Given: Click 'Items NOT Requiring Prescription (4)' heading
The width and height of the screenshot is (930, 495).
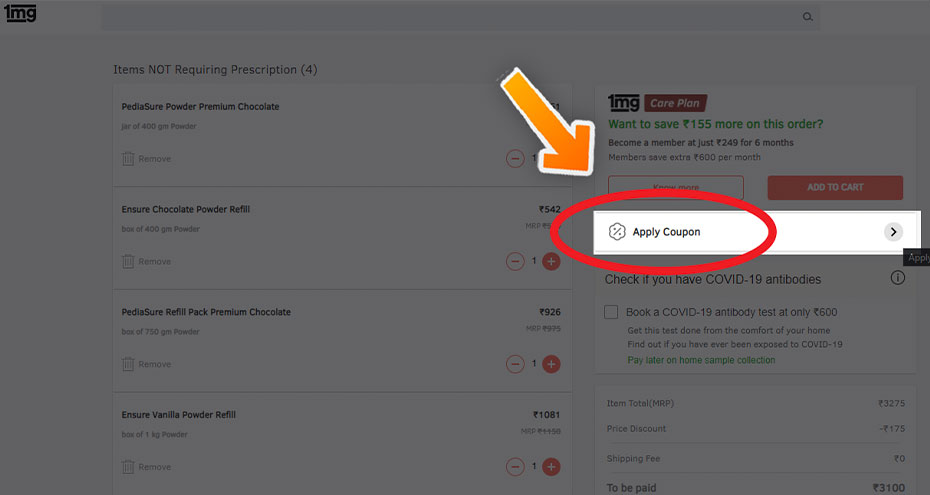Looking at the screenshot, I should click(215, 69).
